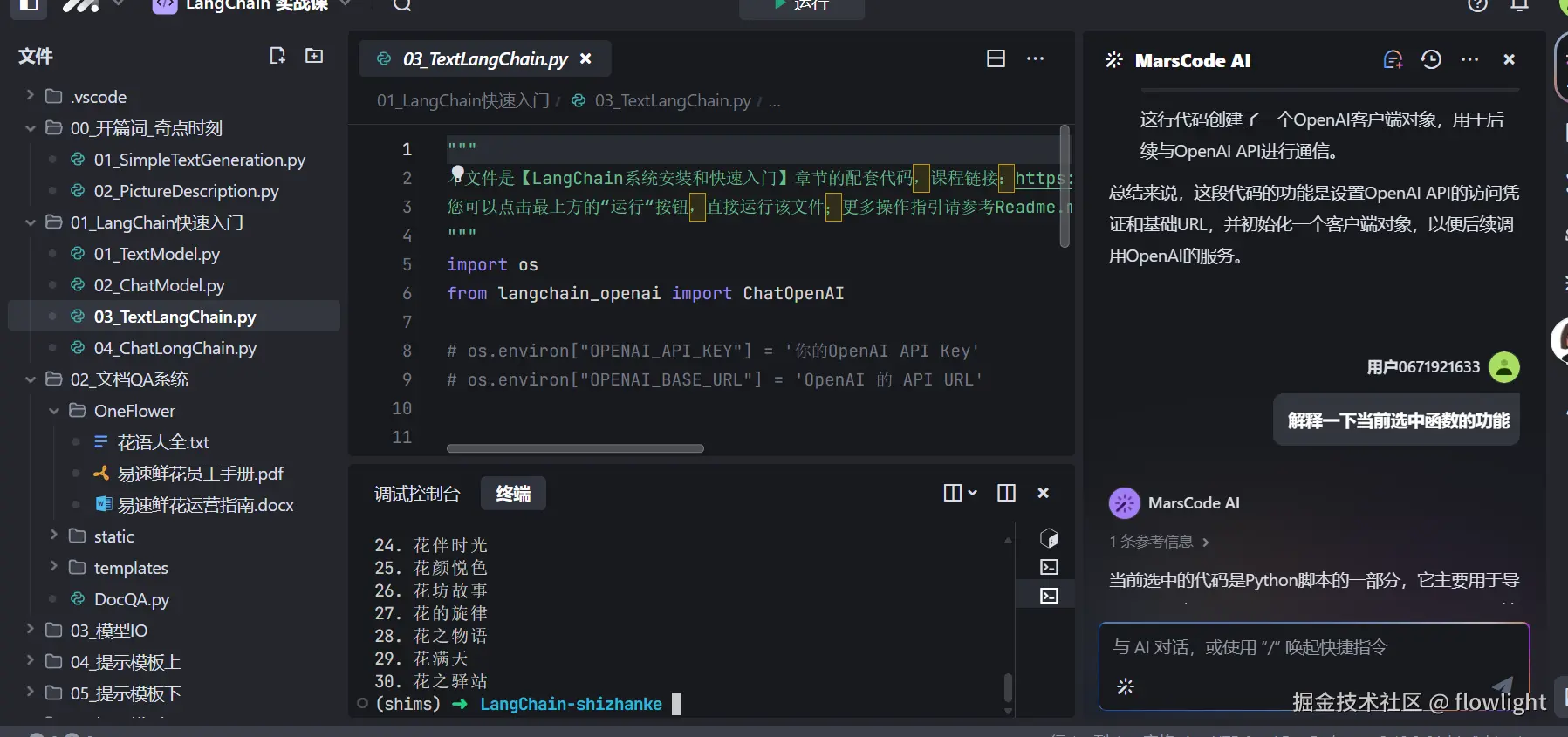Screen dimensions: 1568x737
Task: Click the new file icon in explorer
Action: click(277, 56)
